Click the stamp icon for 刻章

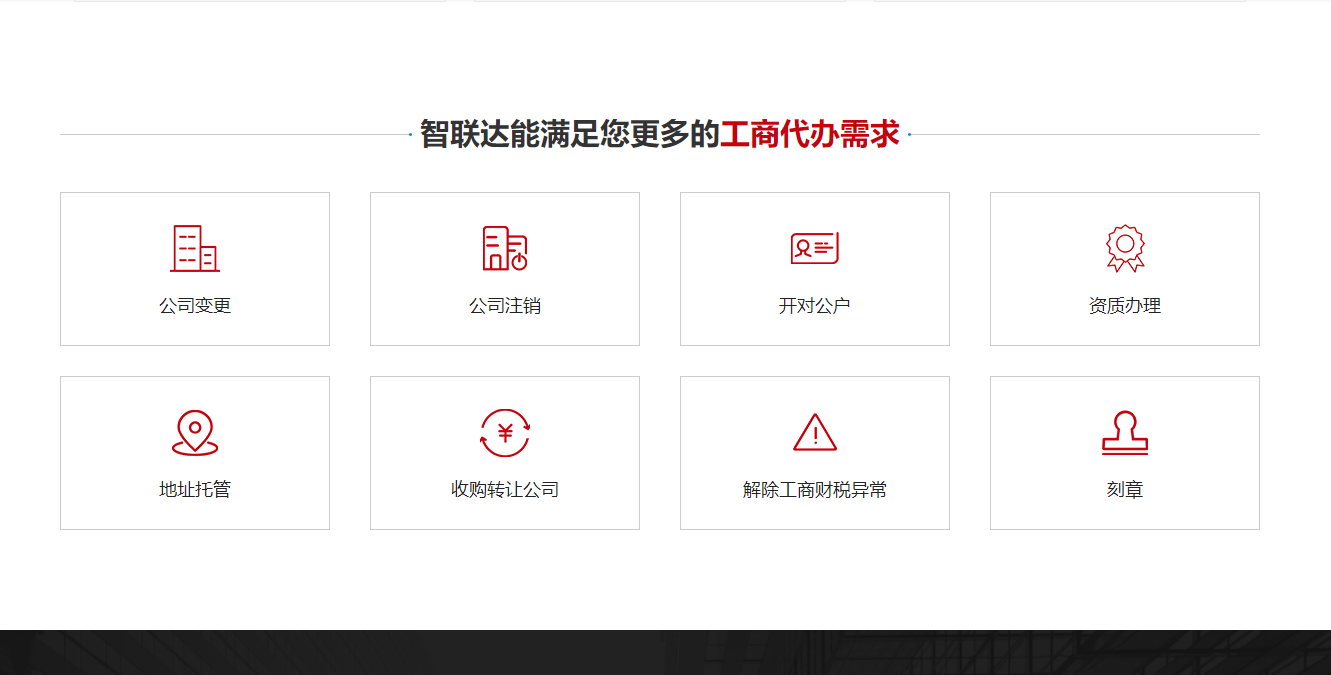pyautogui.click(x=1125, y=432)
